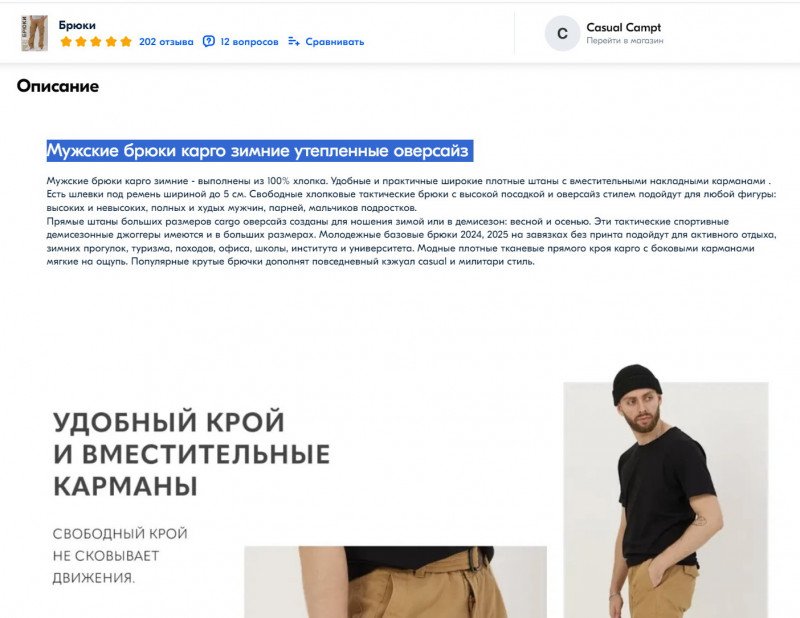Click the five-star rating icons
This screenshot has width=800, height=618.
click(96, 42)
